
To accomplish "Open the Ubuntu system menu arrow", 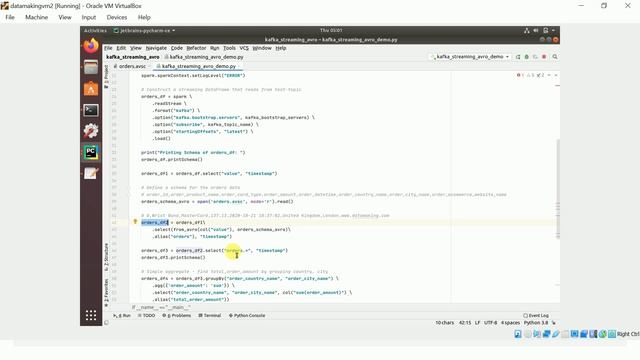I will 553,30.
